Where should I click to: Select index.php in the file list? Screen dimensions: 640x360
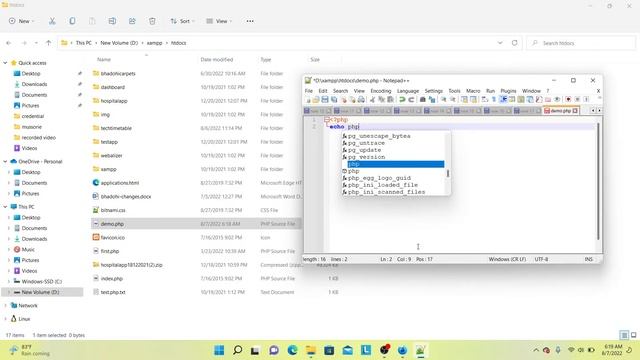tap(111, 278)
